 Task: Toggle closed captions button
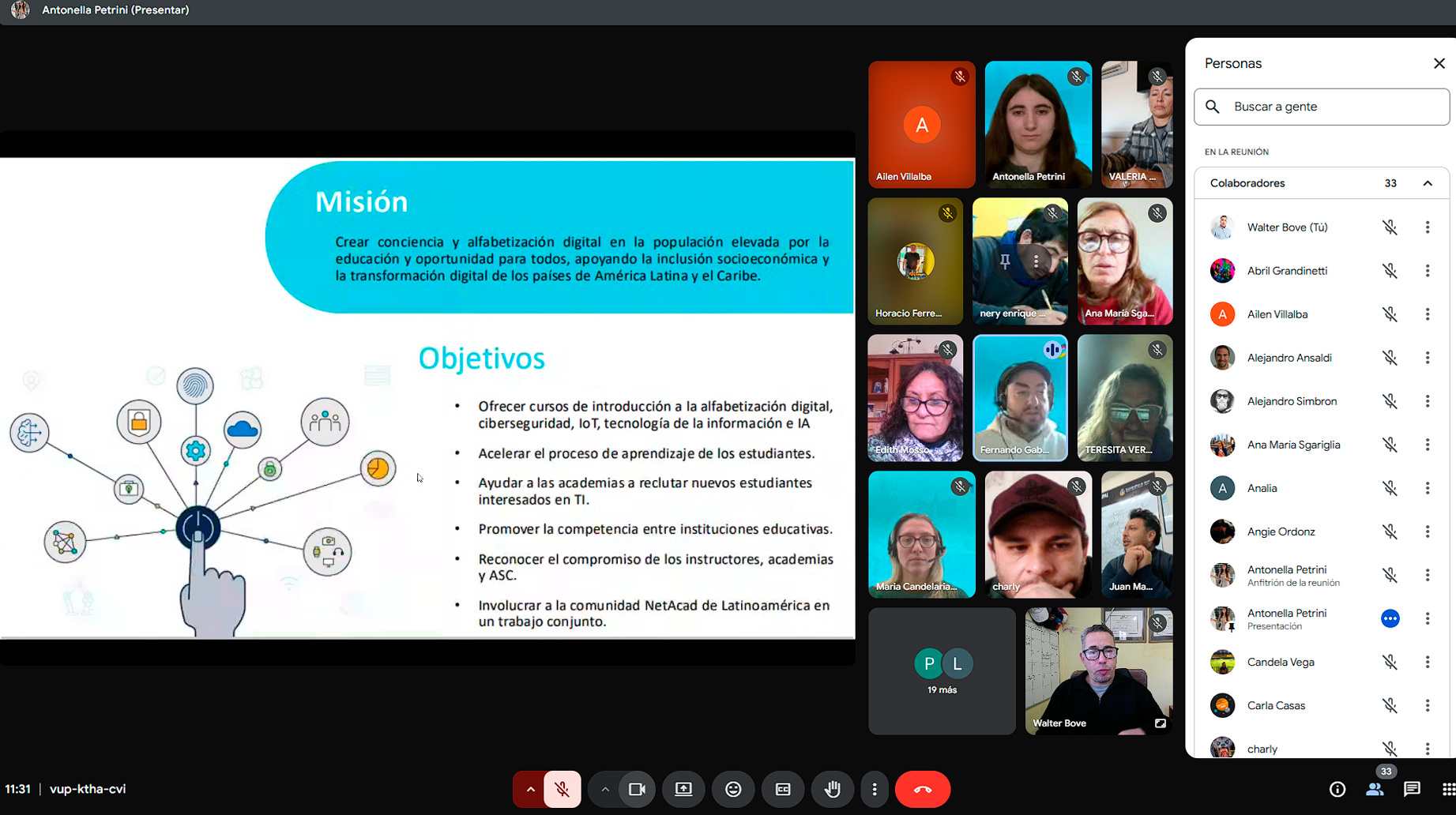pyautogui.click(x=783, y=789)
